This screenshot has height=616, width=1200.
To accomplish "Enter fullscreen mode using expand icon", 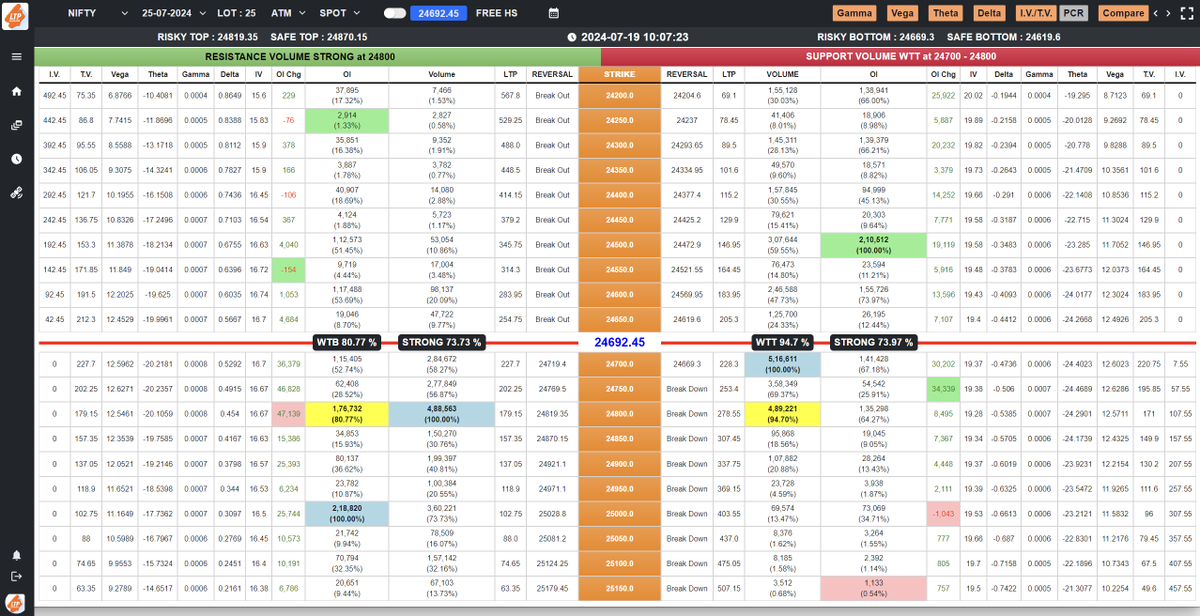I will coord(1185,13).
